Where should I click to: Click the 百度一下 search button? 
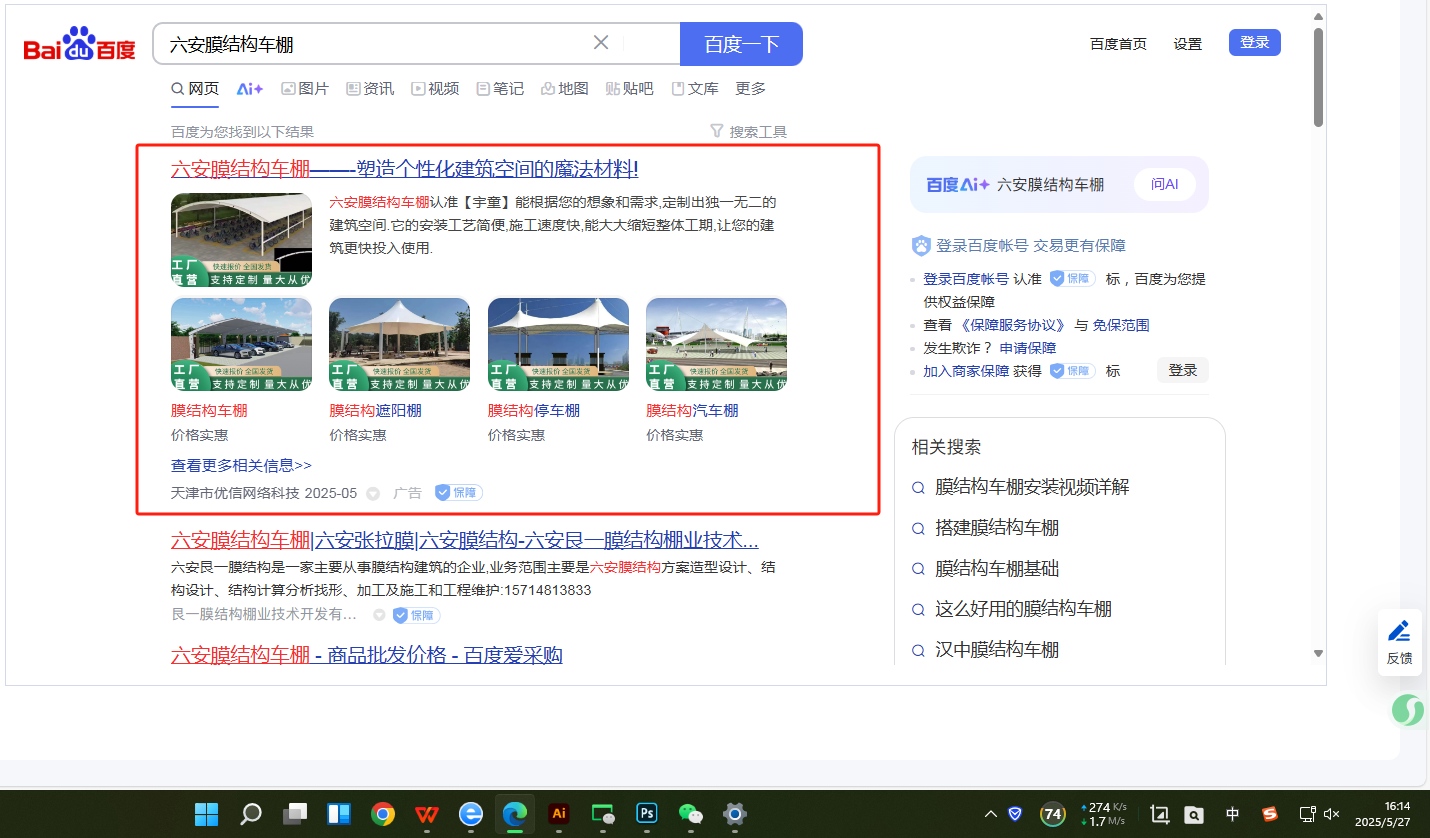[x=741, y=44]
